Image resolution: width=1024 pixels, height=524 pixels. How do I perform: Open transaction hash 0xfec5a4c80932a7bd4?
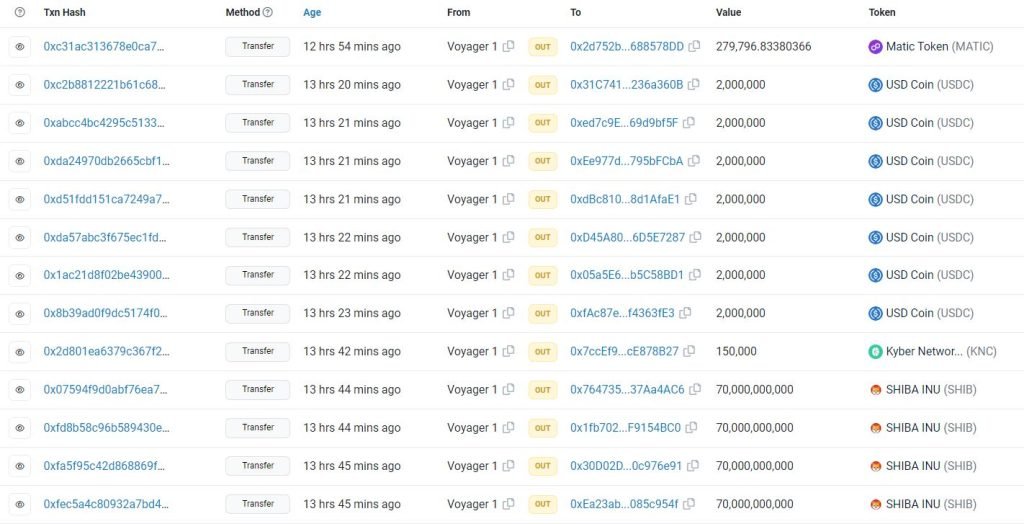coord(106,504)
